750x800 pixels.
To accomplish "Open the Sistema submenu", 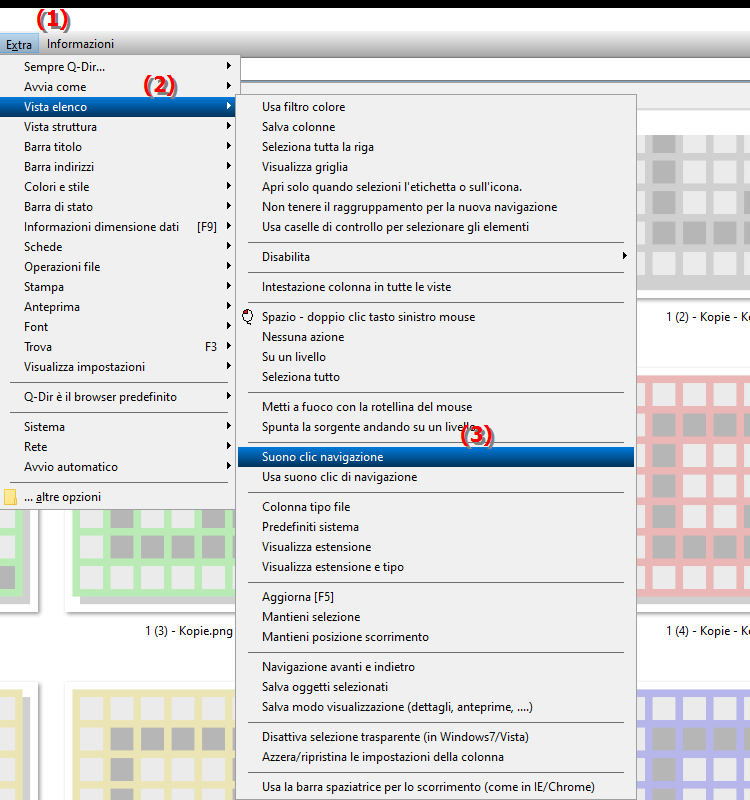I will click(x=117, y=427).
